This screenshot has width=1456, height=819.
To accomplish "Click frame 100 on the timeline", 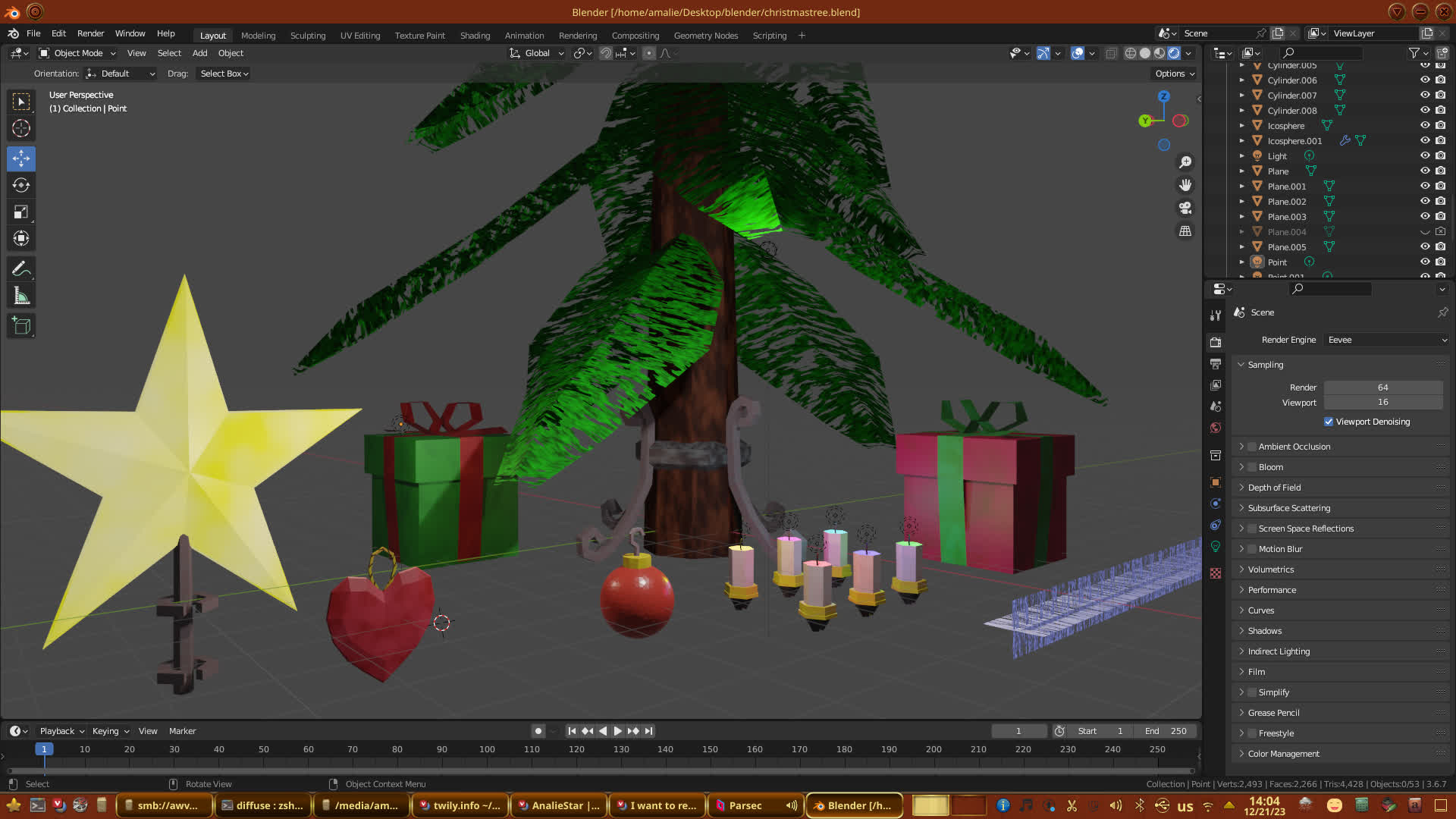I will point(487,749).
